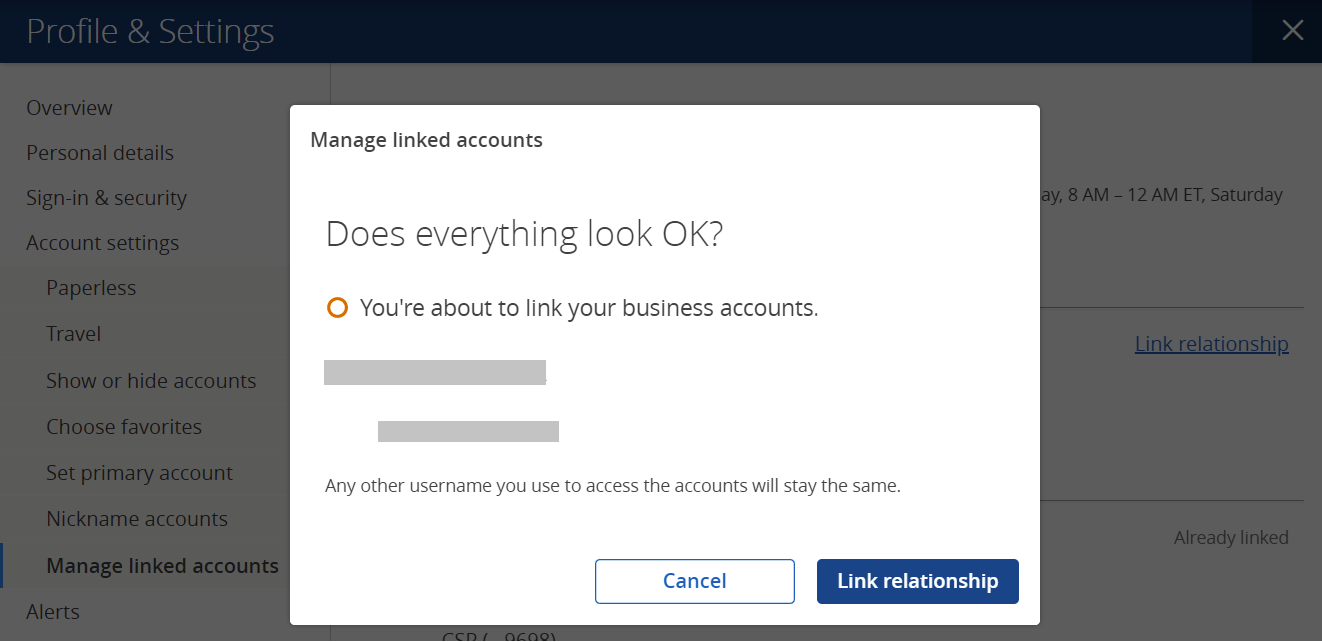Open the Link relationship link on the right
The image size is (1322, 642).
[1211, 343]
